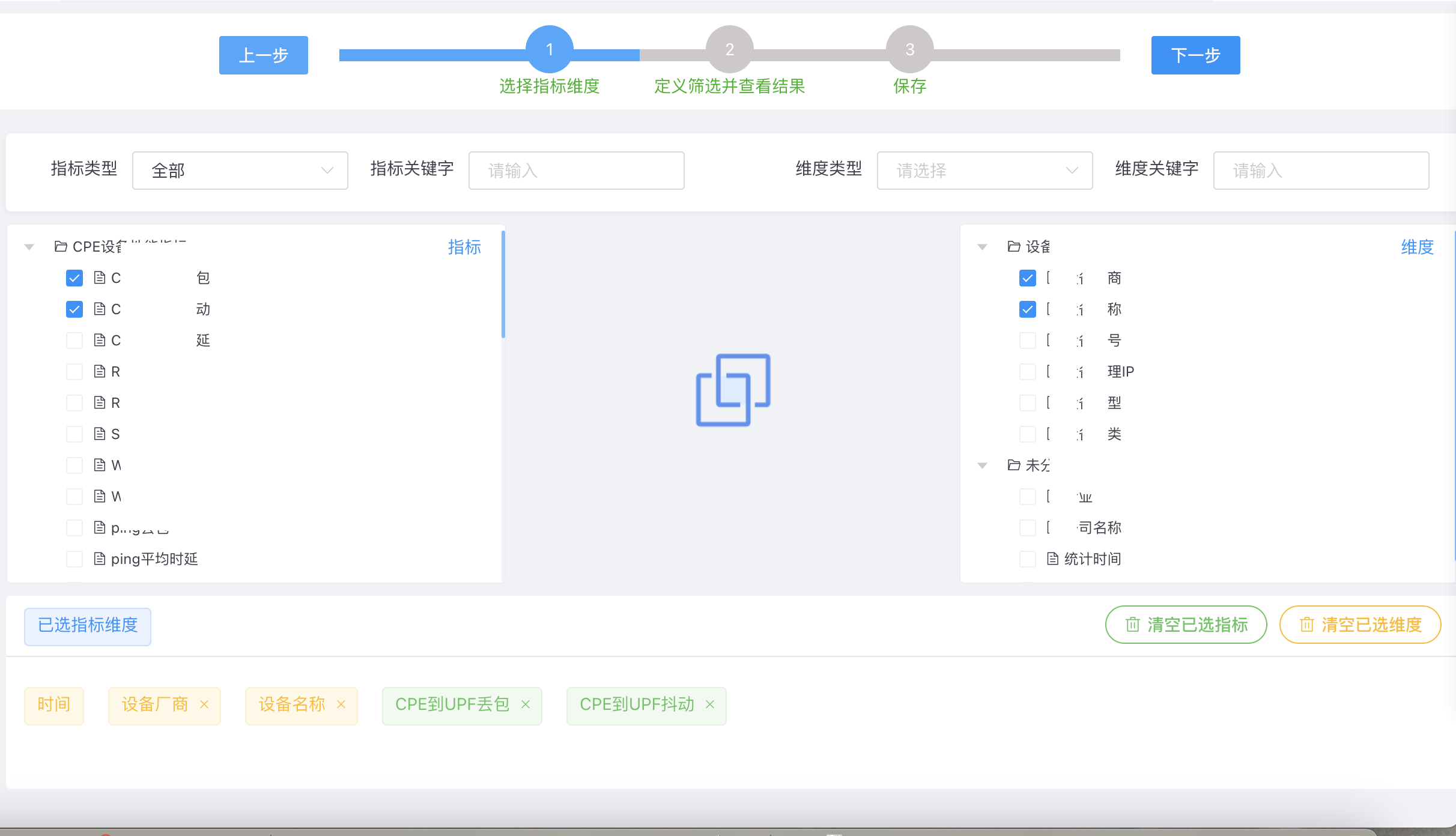Click trash icon in 清空已选指标

[1133, 625]
